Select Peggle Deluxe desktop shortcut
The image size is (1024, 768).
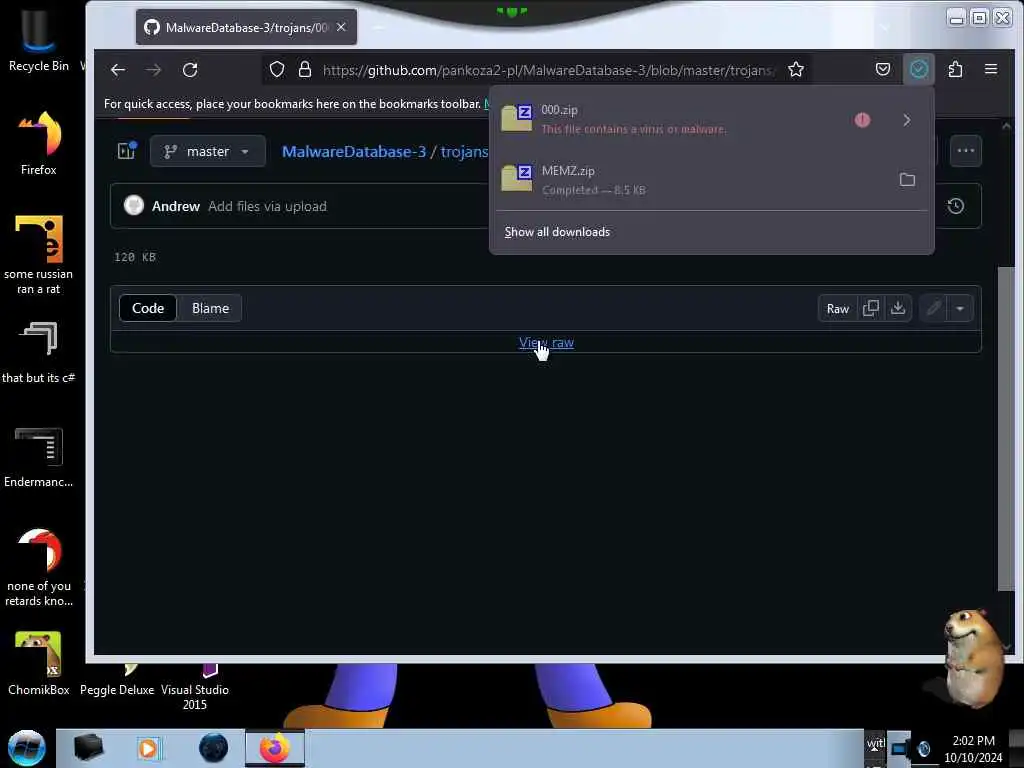pyautogui.click(x=118, y=681)
